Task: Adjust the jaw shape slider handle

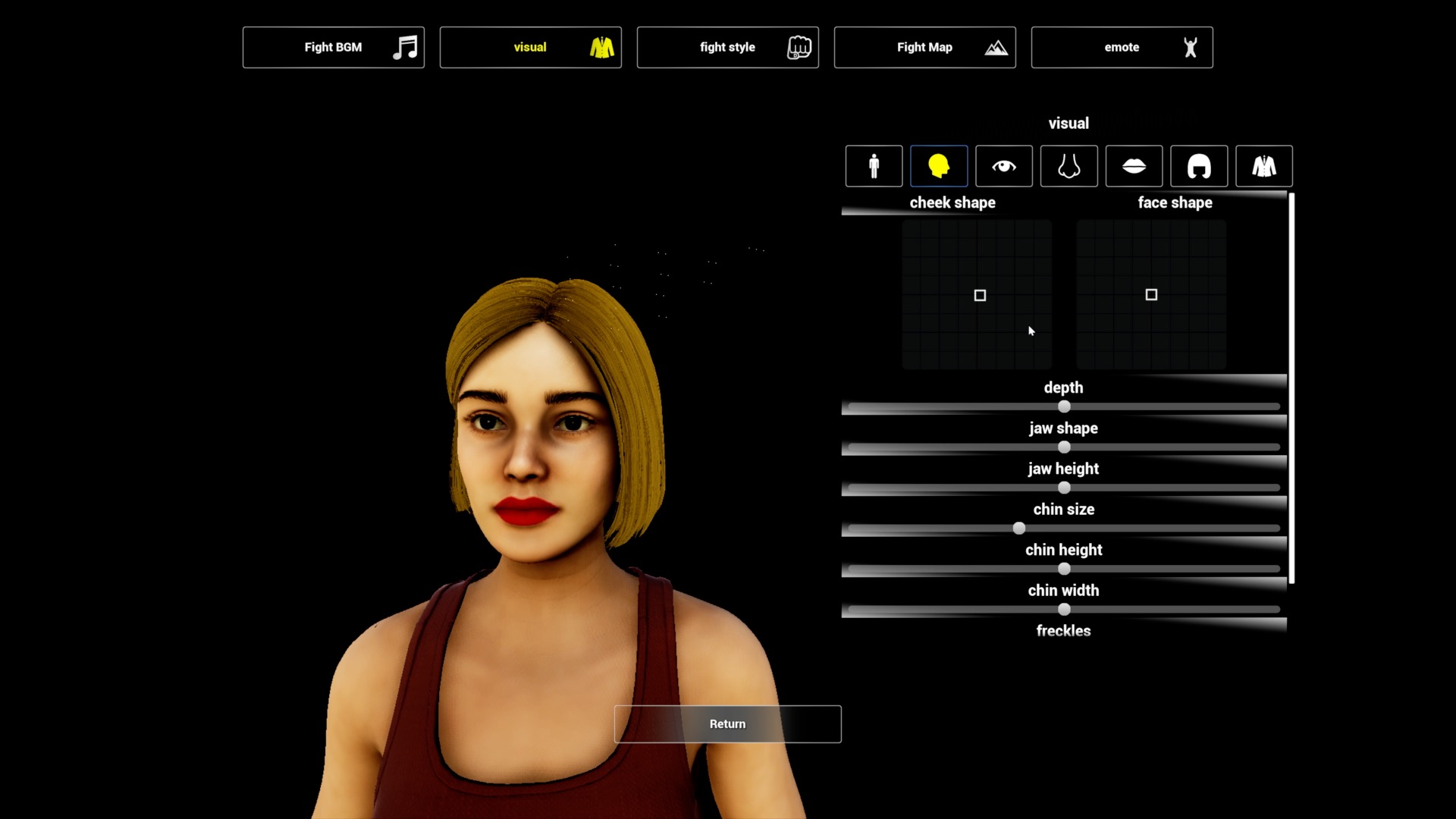Action: pos(1064,447)
